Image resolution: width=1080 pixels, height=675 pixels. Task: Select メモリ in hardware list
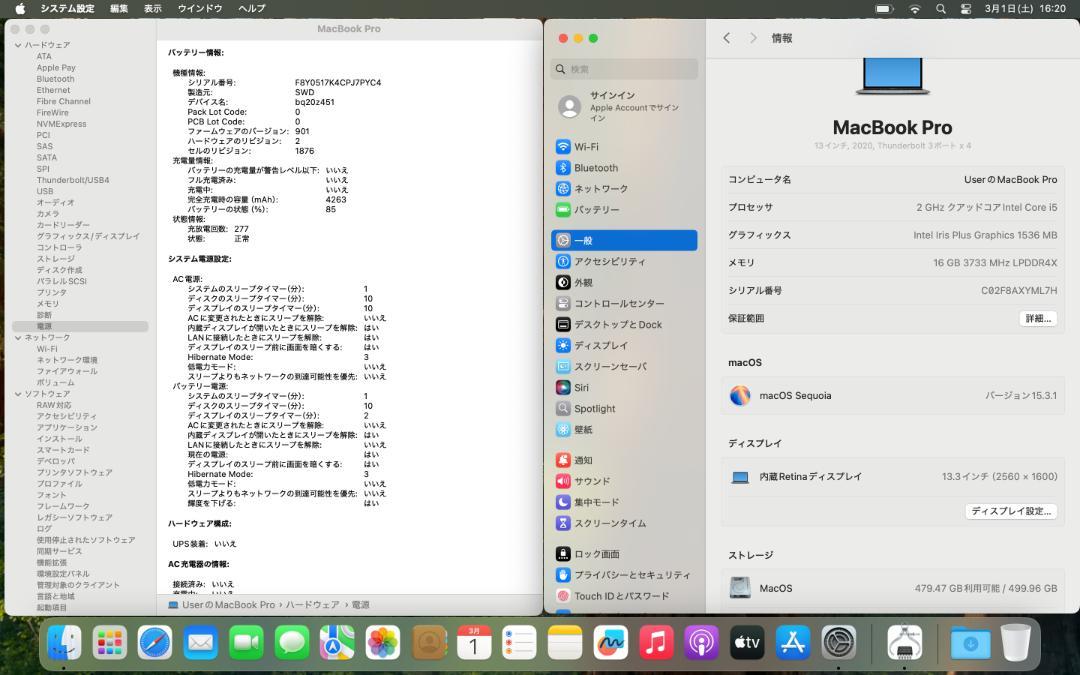[48, 304]
